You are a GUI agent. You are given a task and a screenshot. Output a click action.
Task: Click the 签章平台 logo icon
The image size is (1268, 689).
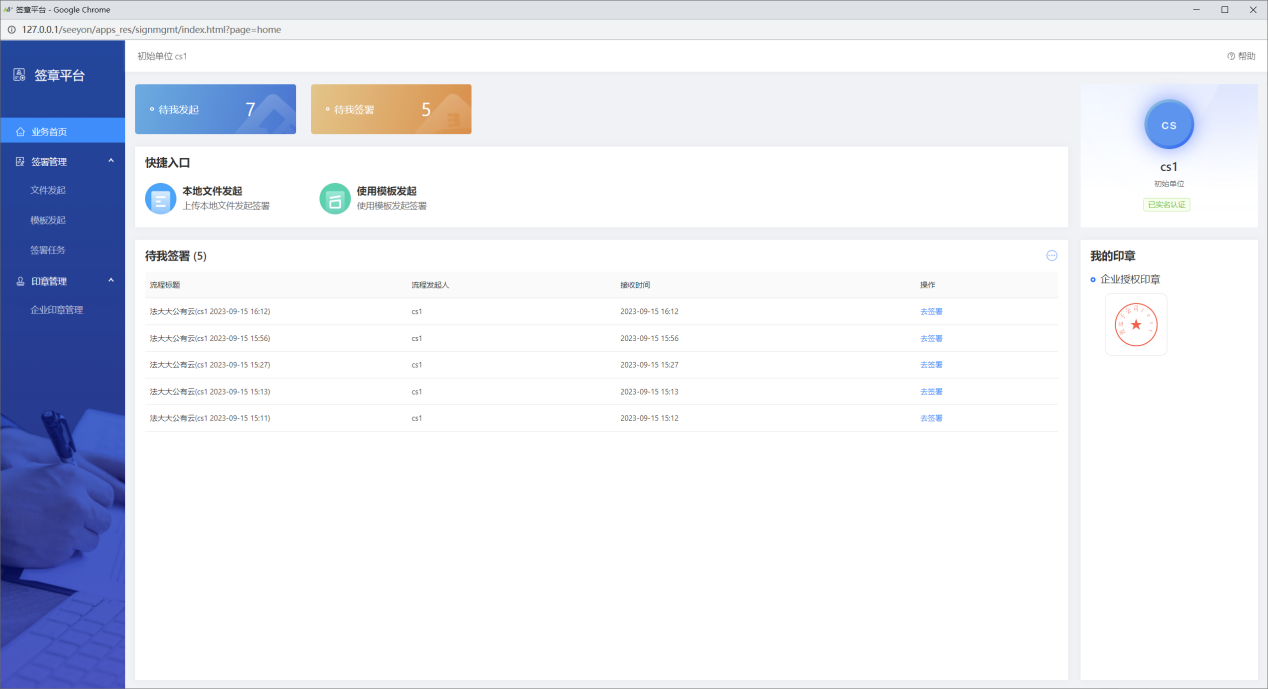(x=19, y=75)
